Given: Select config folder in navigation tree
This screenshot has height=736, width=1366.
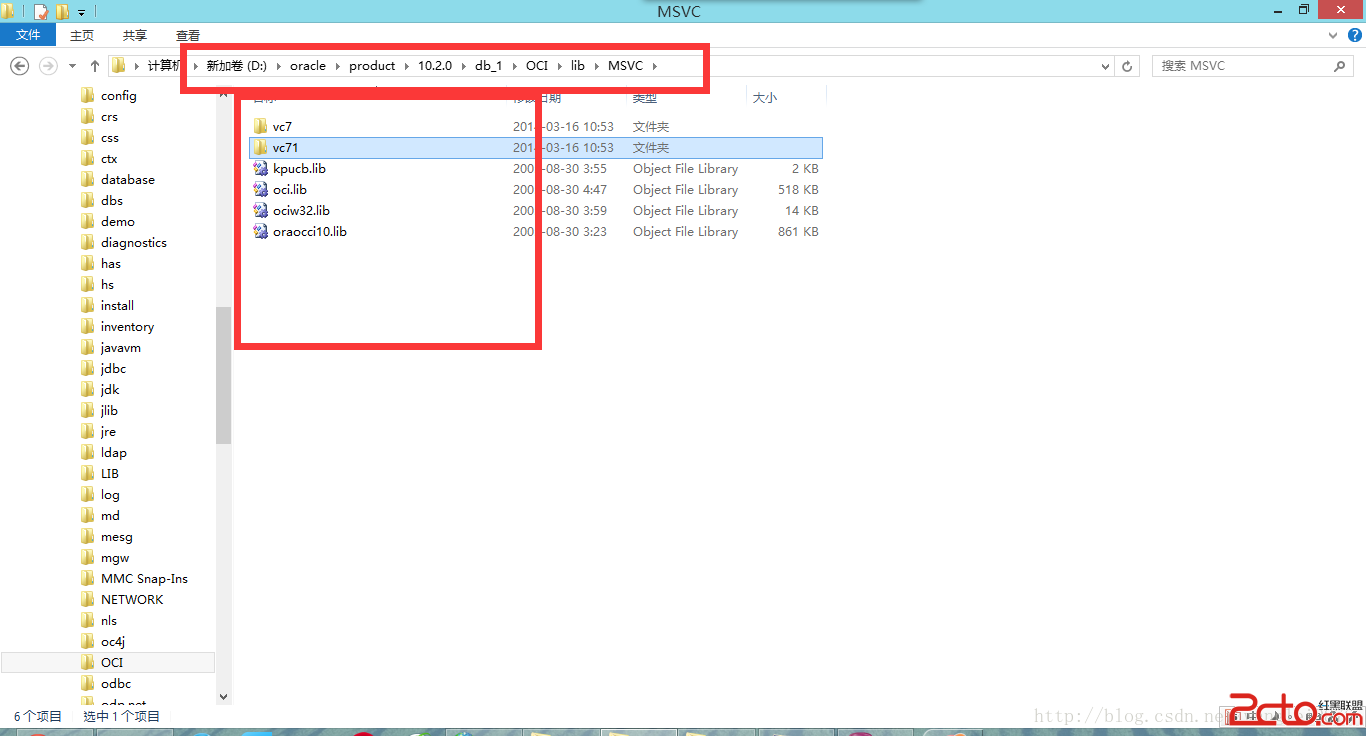Looking at the screenshot, I should tap(118, 96).
